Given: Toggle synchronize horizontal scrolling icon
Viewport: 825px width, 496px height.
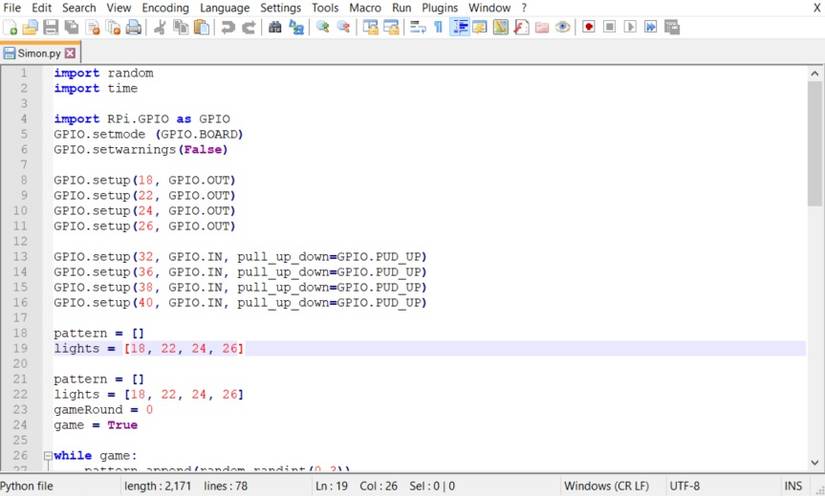Looking at the screenshot, I should pos(391,27).
